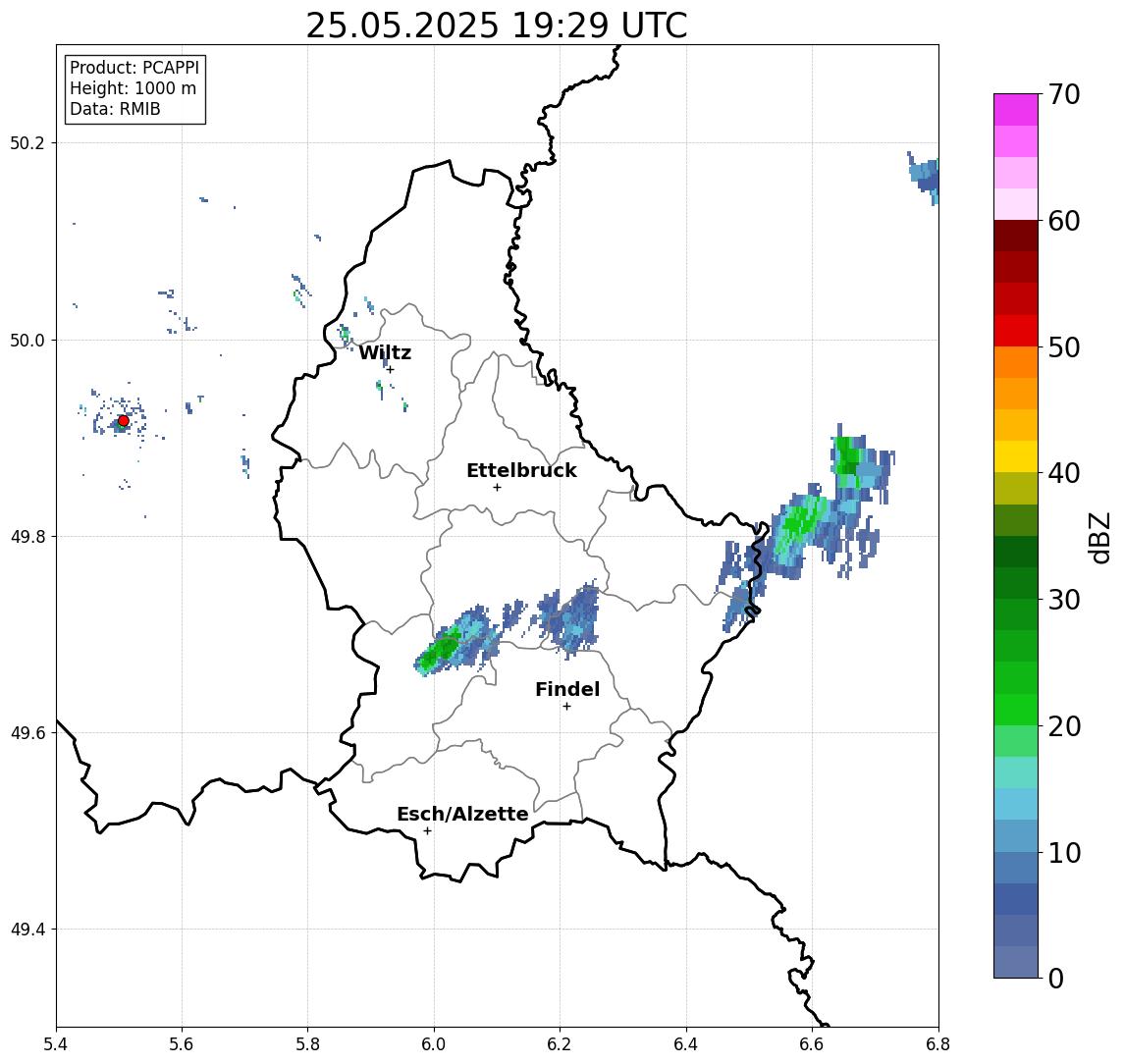Viewport: 1124px width, 1064px height.
Task: Click the latitude tick label 50.0
Action: (27, 340)
